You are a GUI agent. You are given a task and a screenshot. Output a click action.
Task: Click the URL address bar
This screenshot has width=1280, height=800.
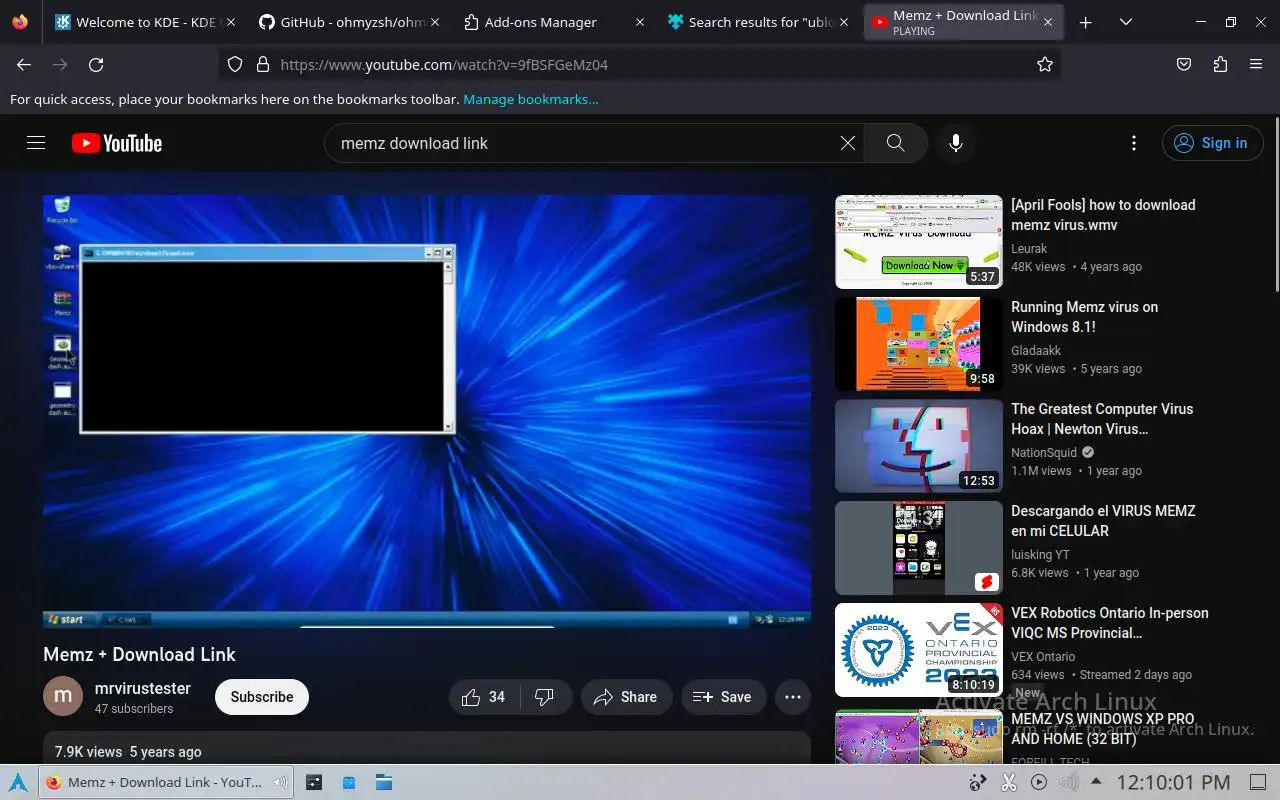click(640, 64)
